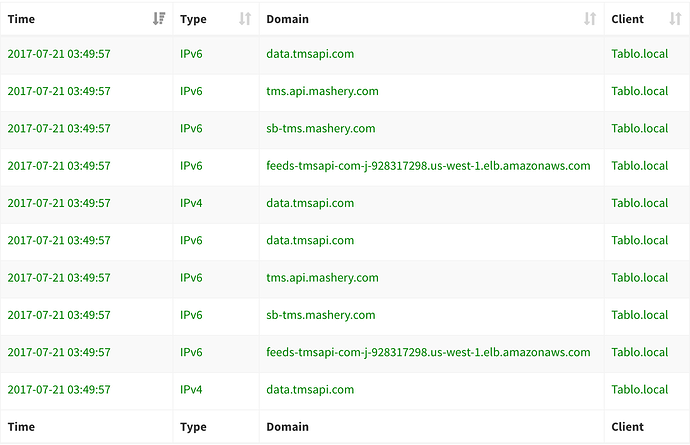The width and height of the screenshot is (690, 445).
Task: Select the Domain column header label
Action: (x=287, y=19)
